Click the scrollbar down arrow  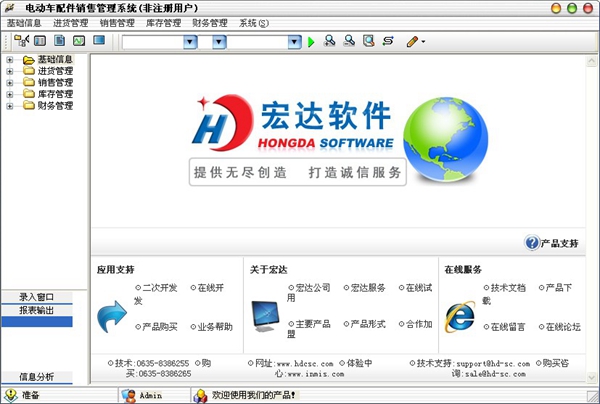click(x=592, y=378)
